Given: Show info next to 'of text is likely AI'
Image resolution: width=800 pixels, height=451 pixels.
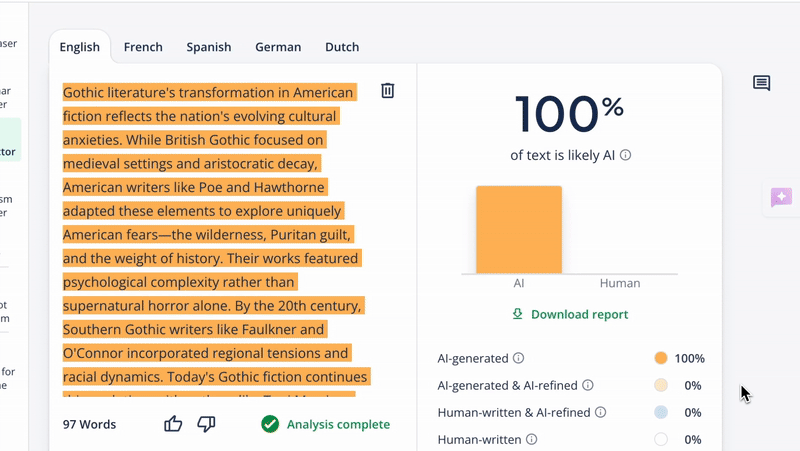Looking at the screenshot, I should 626,155.
